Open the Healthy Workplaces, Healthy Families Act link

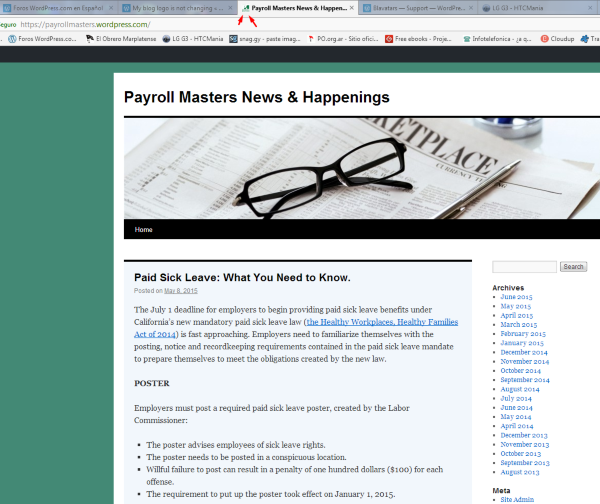381,322
